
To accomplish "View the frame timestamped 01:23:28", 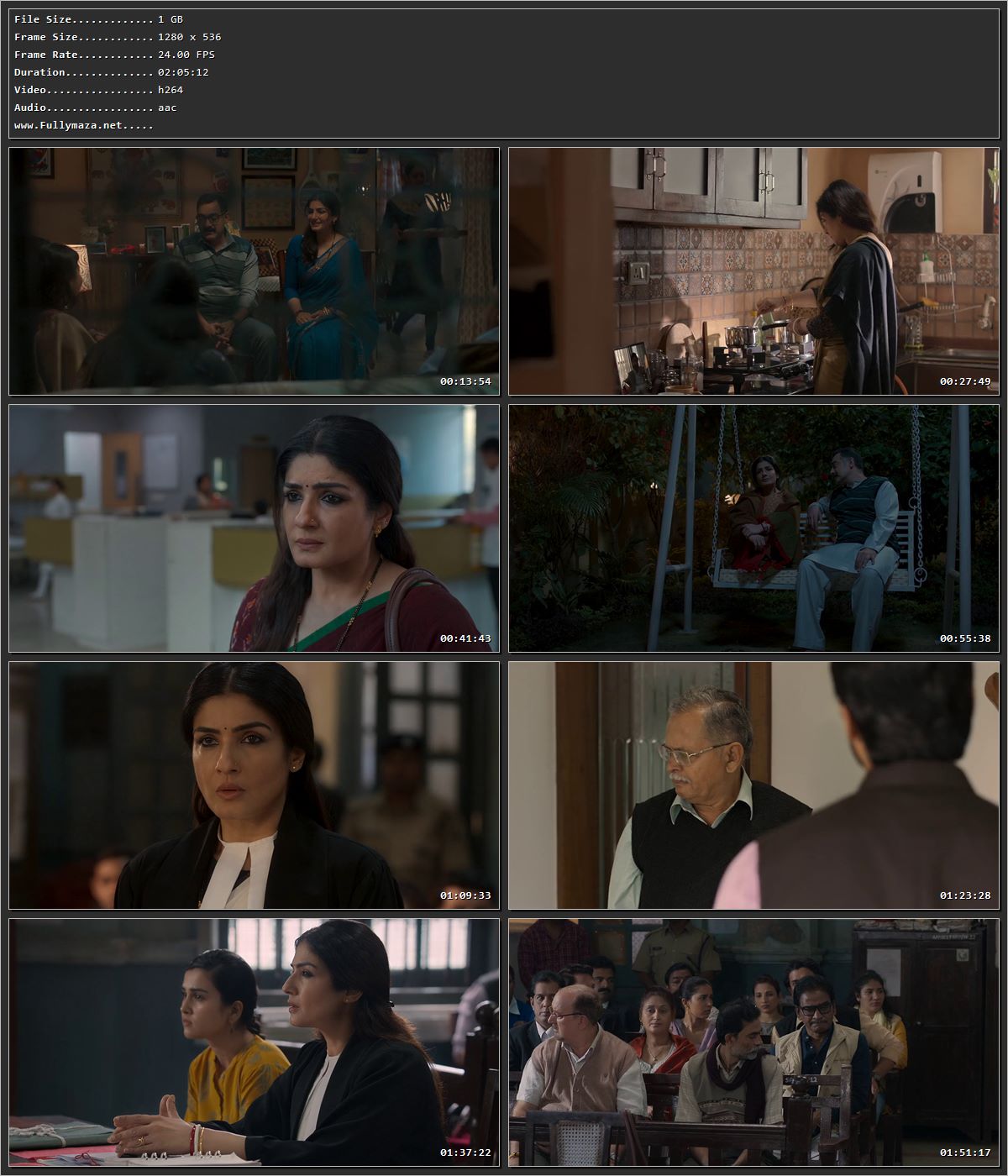I will [x=754, y=785].
